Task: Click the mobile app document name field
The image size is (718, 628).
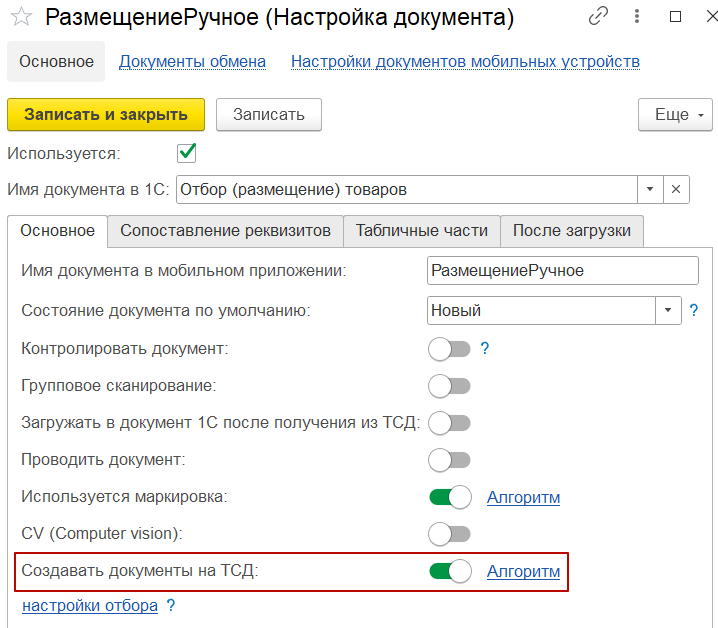Action: [562, 270]
